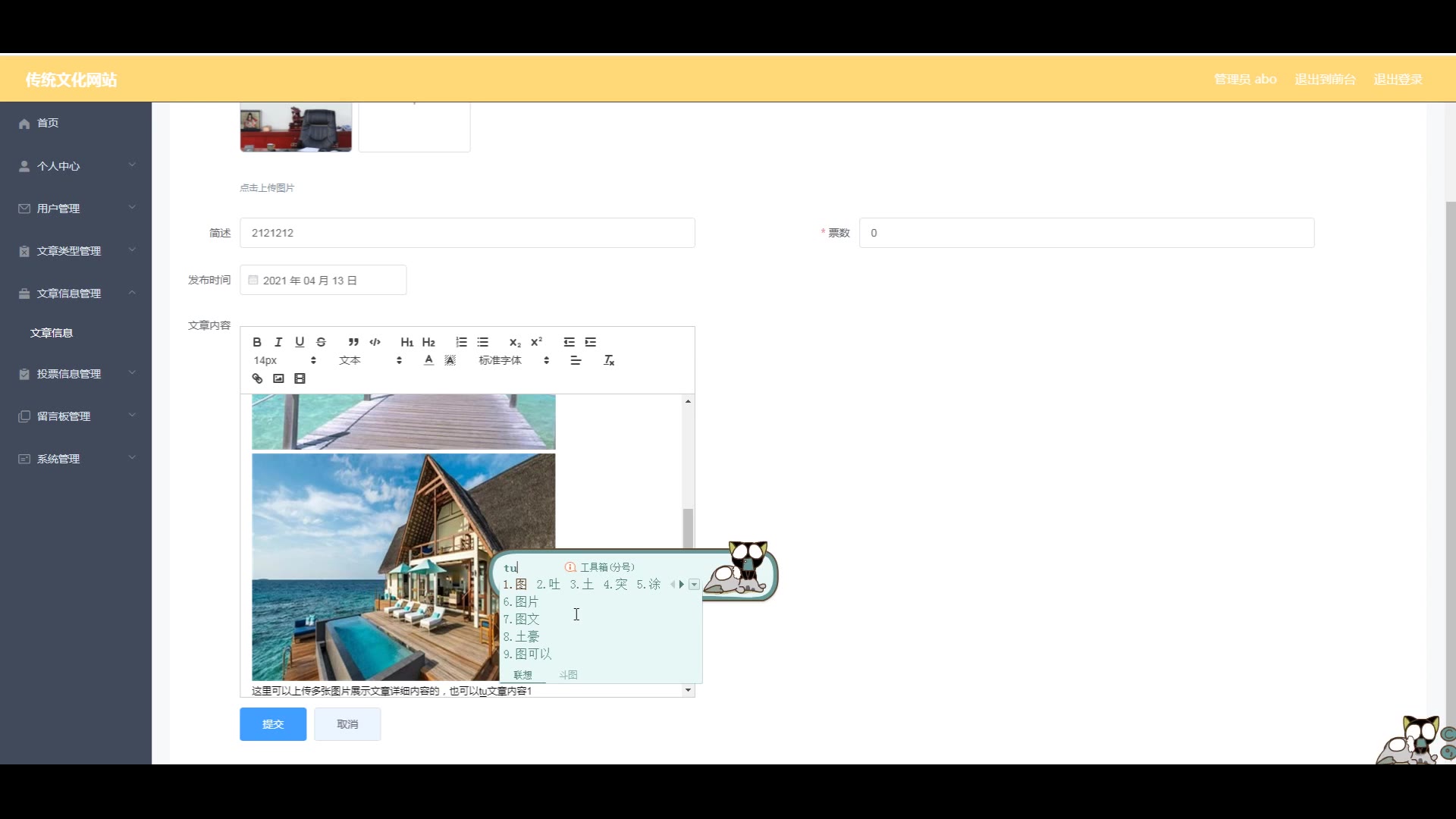Toggle bold formatting in the editor

[x=257, y=342]
